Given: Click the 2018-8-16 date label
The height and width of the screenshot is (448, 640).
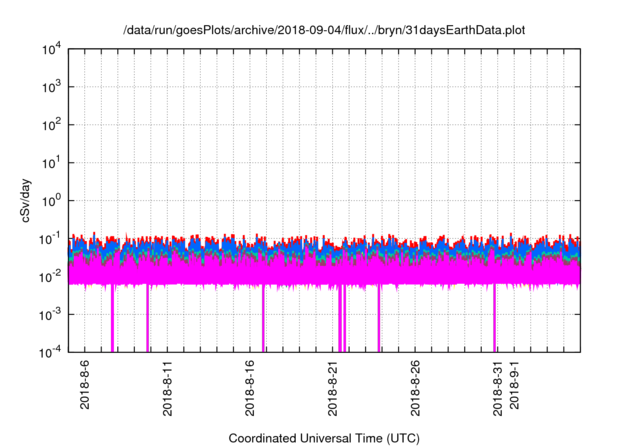Looking at the screenshot, I should pyautogui.click(x=250, y=388).
